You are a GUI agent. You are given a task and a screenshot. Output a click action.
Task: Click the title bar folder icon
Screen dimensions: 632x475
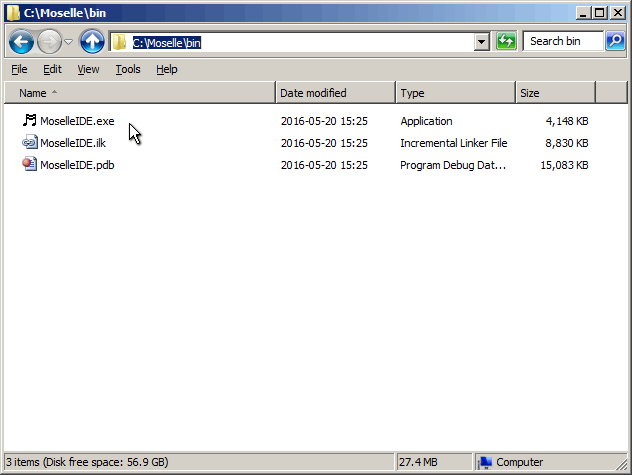tap(13, 12)
